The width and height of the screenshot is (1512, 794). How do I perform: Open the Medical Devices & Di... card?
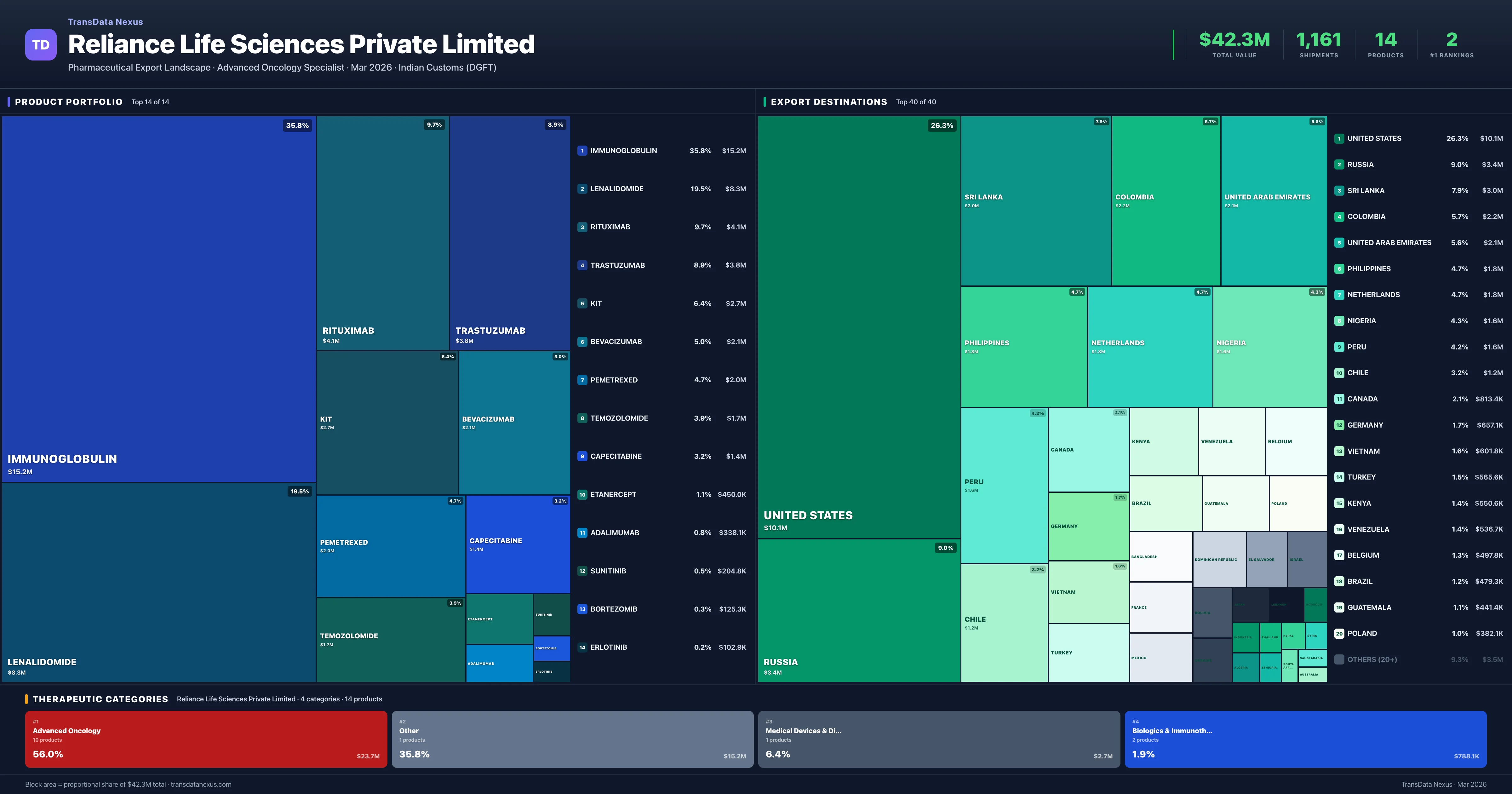coord(939,739)
